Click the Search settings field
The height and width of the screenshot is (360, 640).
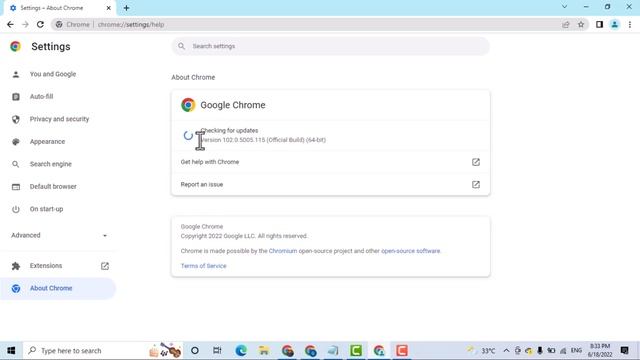click(x=330, y=46)
